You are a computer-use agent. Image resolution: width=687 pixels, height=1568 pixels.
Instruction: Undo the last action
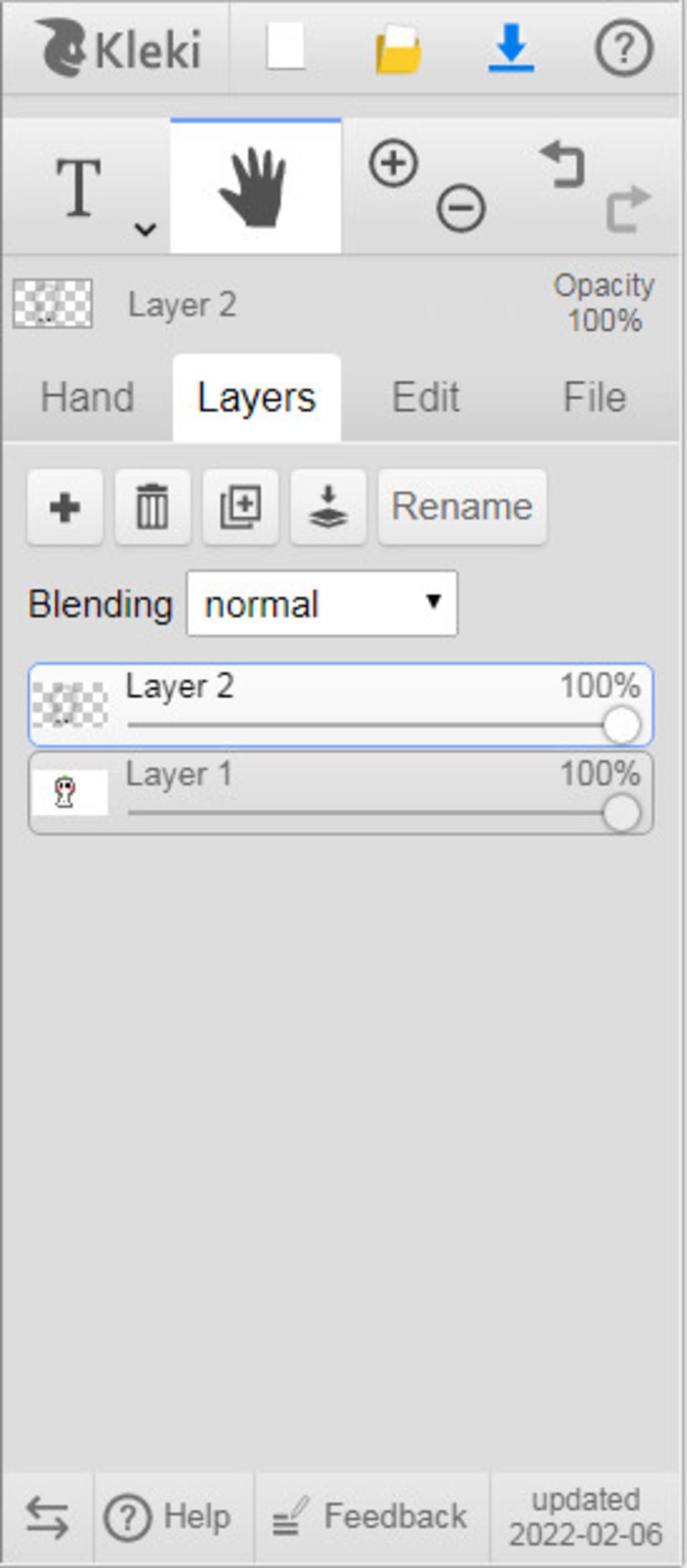[x=562, y=163]
